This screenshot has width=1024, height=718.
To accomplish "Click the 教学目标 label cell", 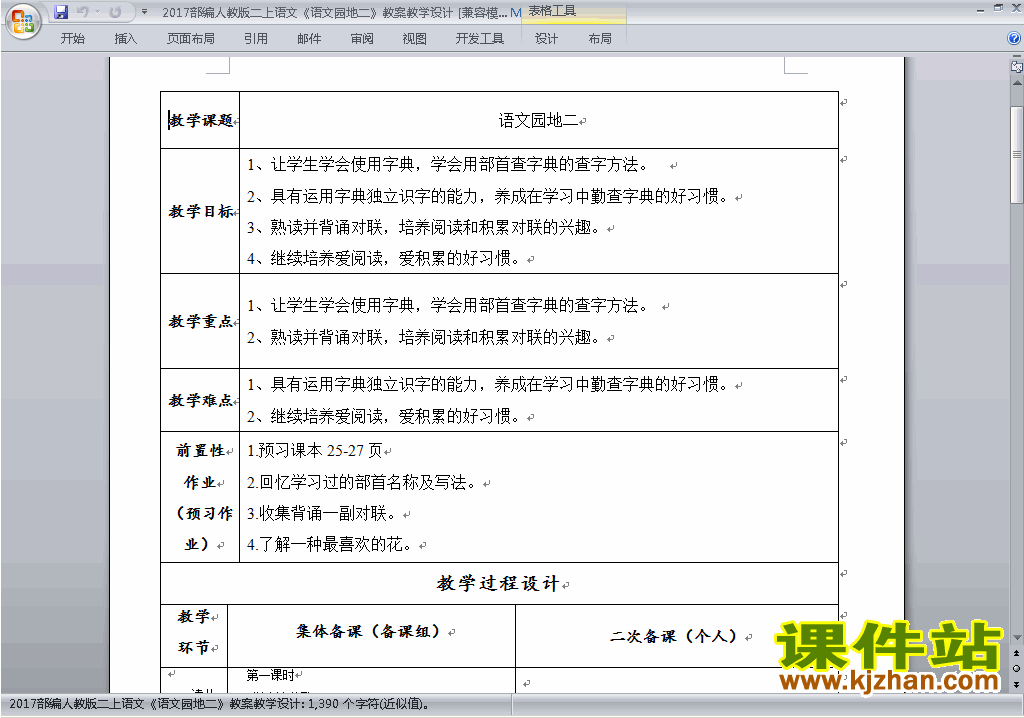I will (200, 212).
